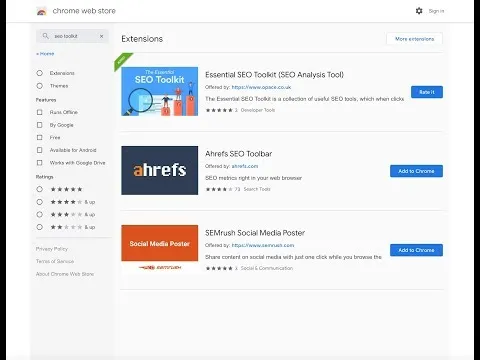Image resolution: width=480 pixels, height=360 pixels.
Task: Select the Extensions radio button
Action: [x=40, y=73]
